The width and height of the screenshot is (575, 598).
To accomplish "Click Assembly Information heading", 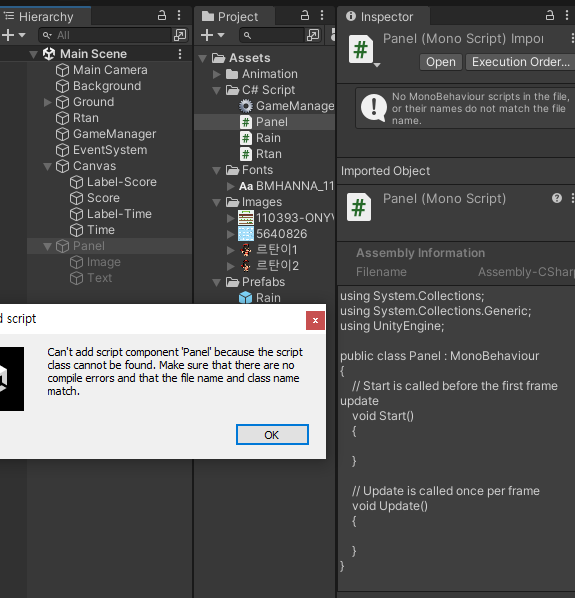I will click(x=421, y=253).
